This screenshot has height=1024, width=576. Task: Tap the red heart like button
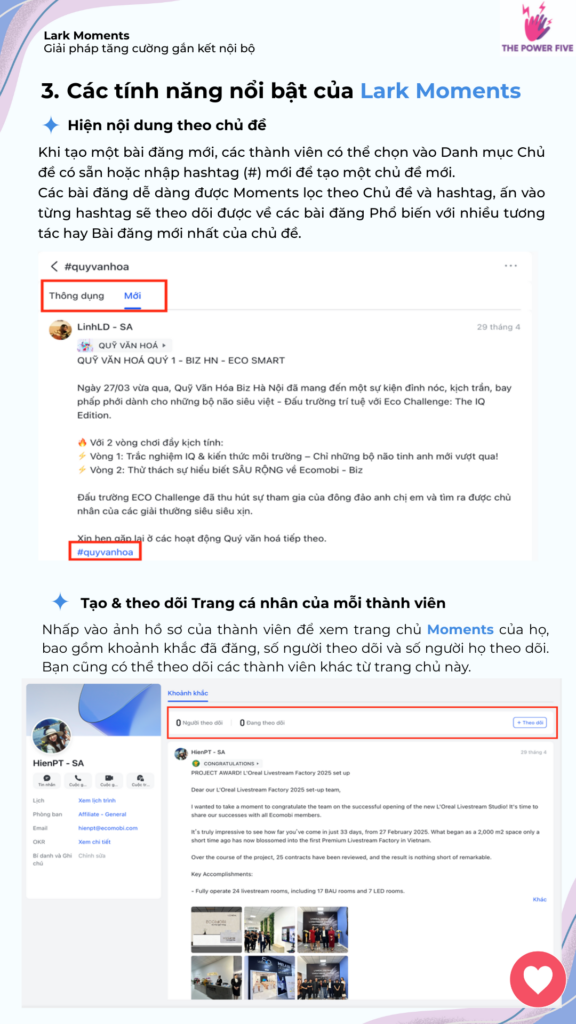click(x=538, y=978)
